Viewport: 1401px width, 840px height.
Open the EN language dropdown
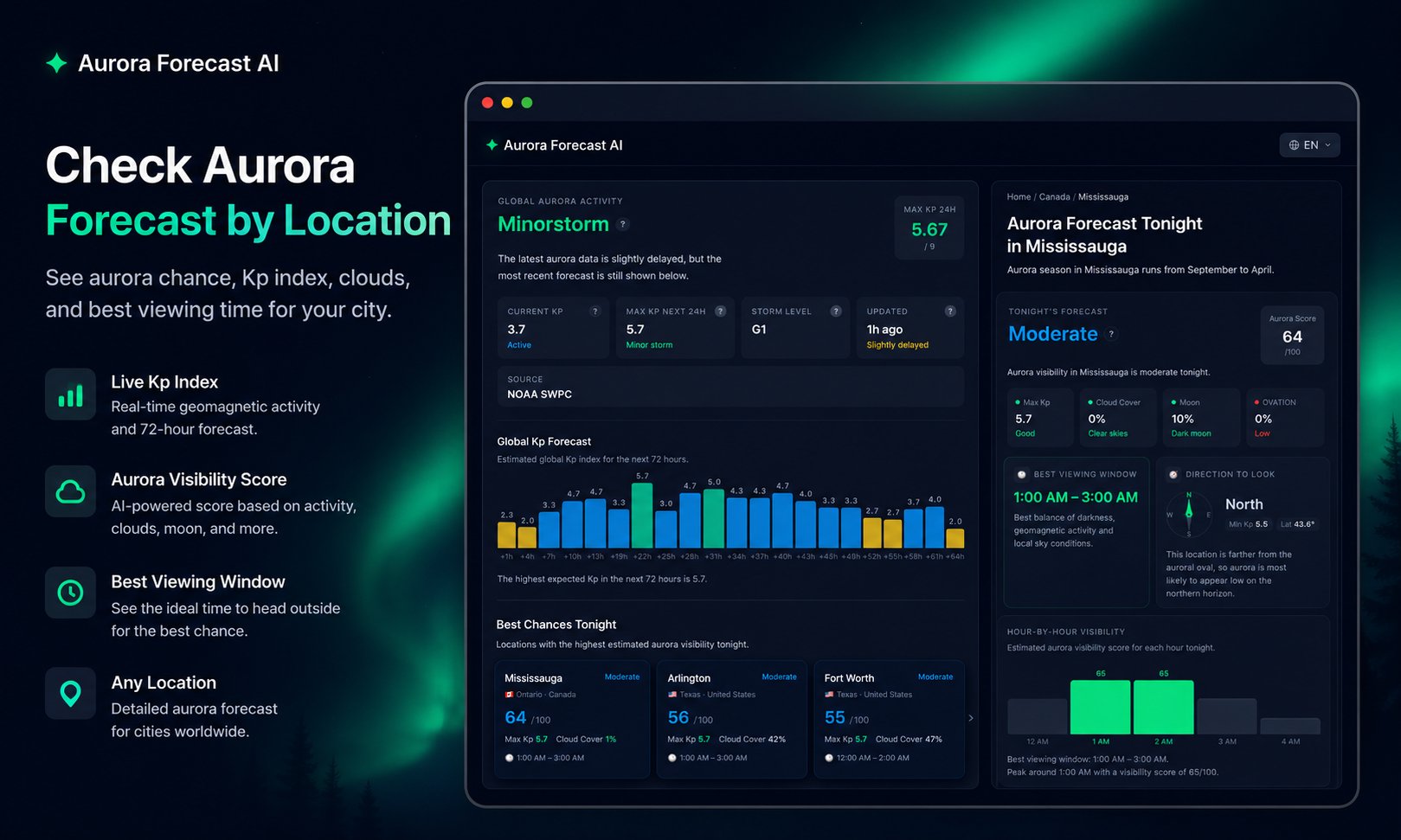click(x=1309, y=145)
